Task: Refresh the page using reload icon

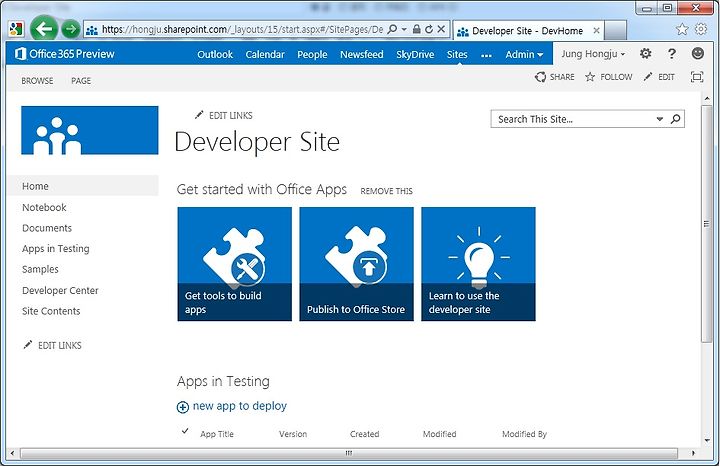Action: [429, 29]
